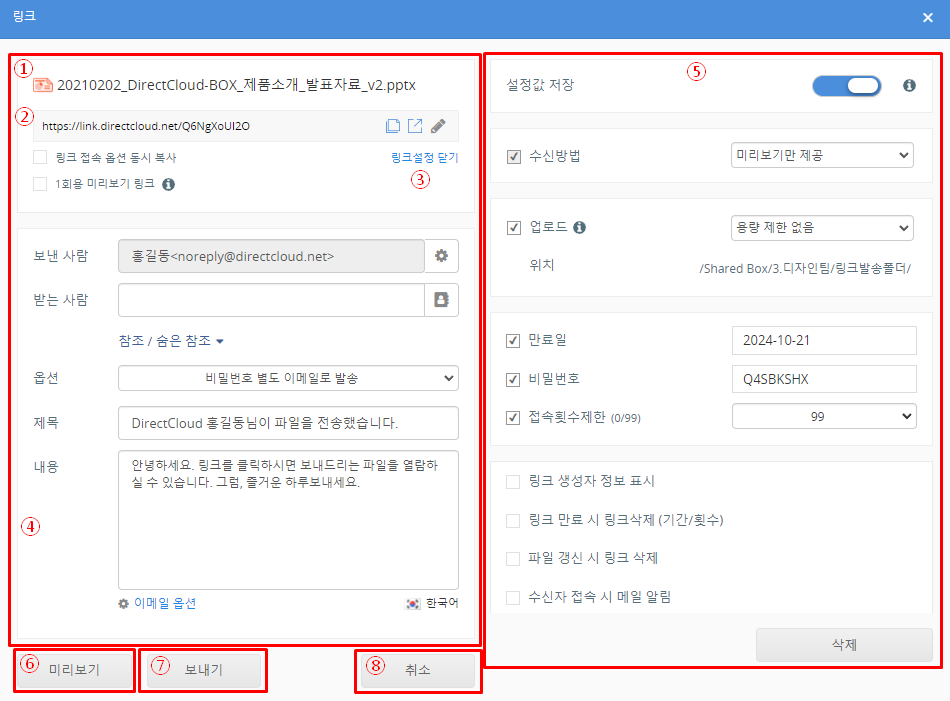Viewport: 950px width, 701px height.
Task: Click info icon next to 업로드
Action: point(580,227)
